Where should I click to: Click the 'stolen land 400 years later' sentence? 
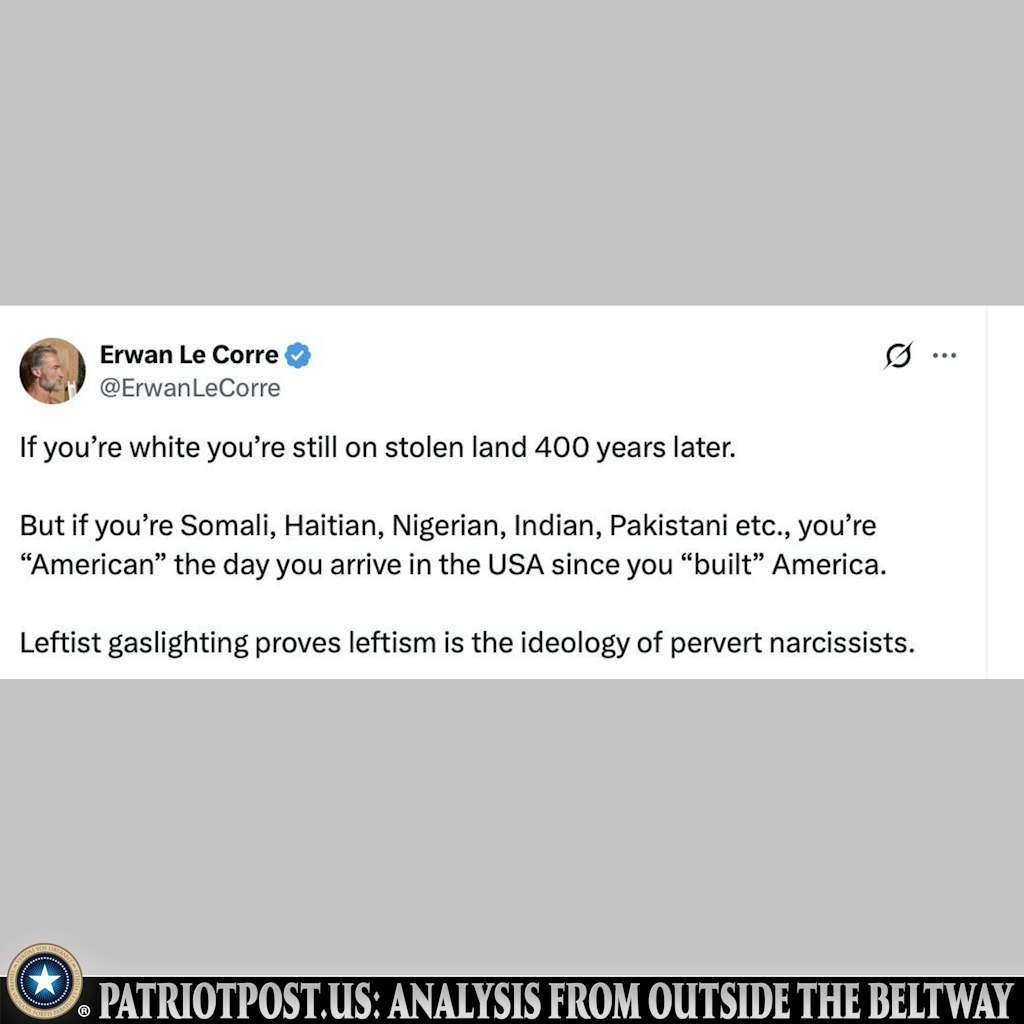coord(377,448)
